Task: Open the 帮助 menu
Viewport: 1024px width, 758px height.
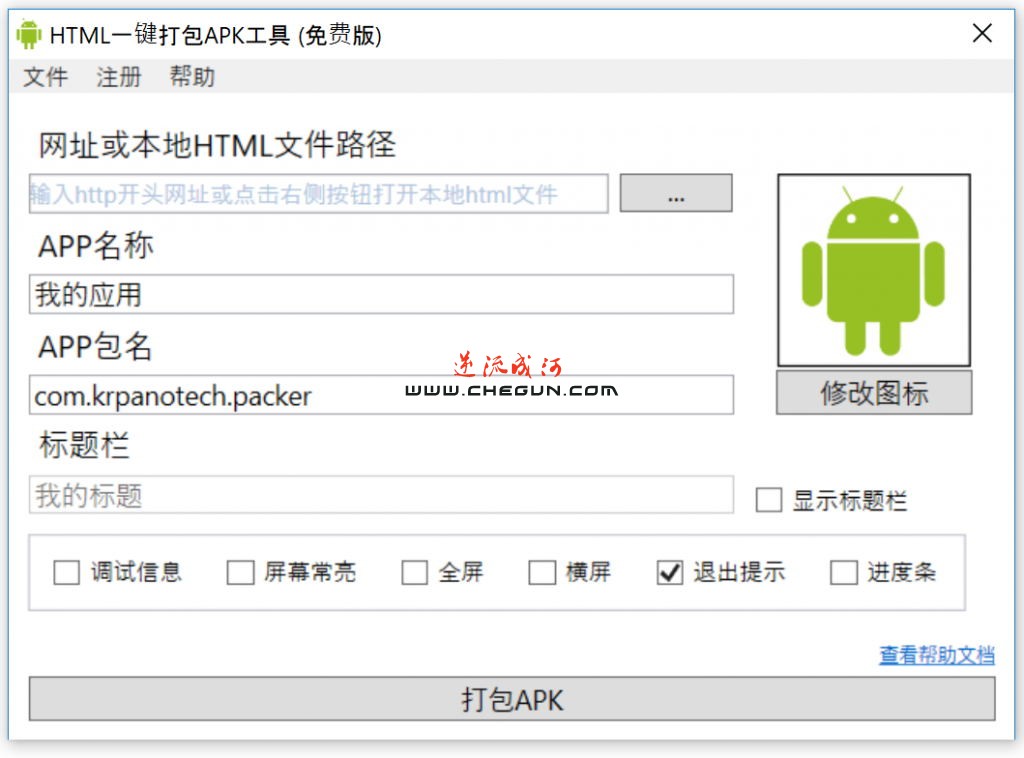Action: point(192,77)
